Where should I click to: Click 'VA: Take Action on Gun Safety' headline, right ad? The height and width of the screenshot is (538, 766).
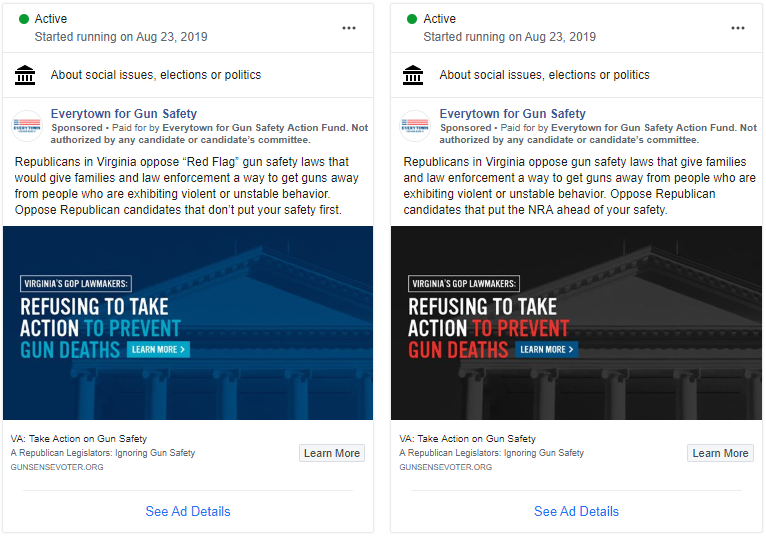[x=468, y=438]
